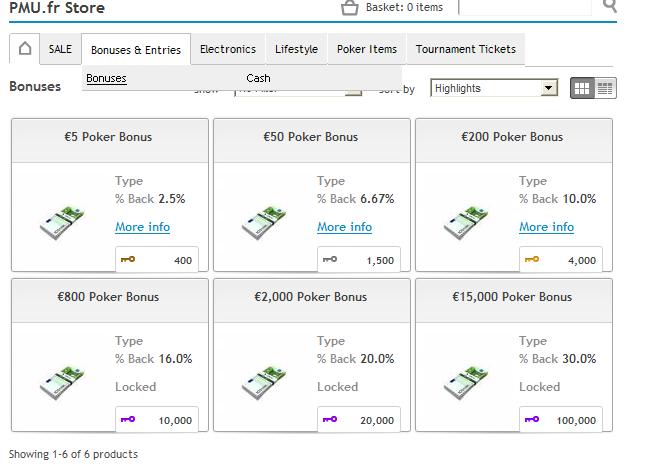The width and height of the screenshot is (651, 474).
Task: Open the Electronics tab
Action: tap(228, 49)
